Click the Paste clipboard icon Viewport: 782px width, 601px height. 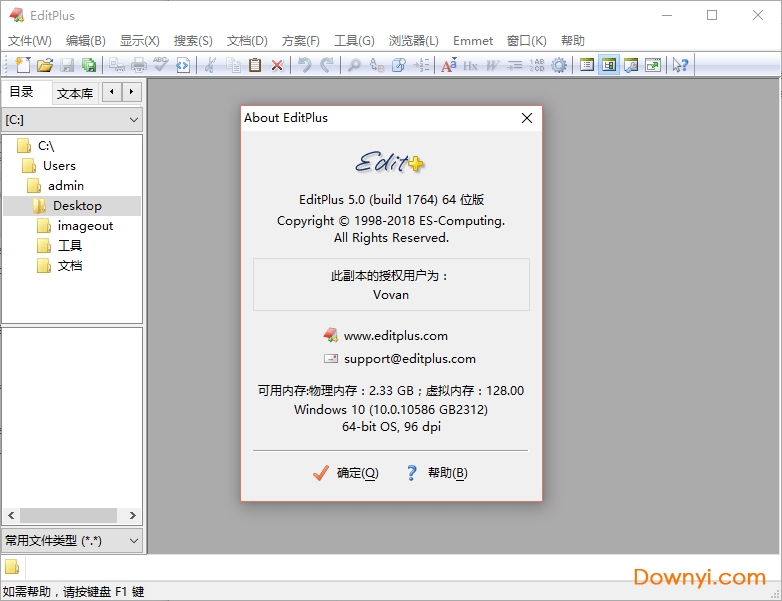255,65
